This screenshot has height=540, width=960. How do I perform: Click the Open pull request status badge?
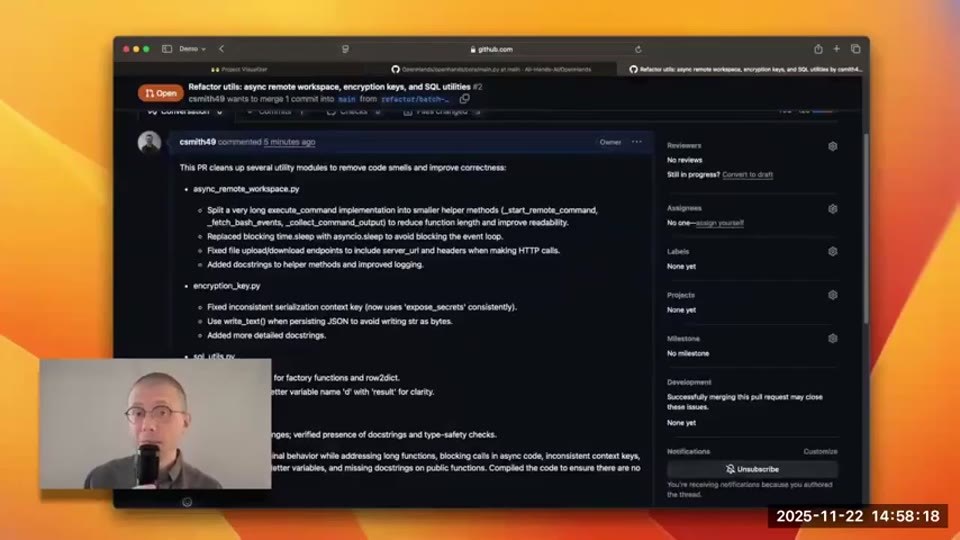[160, 93]
